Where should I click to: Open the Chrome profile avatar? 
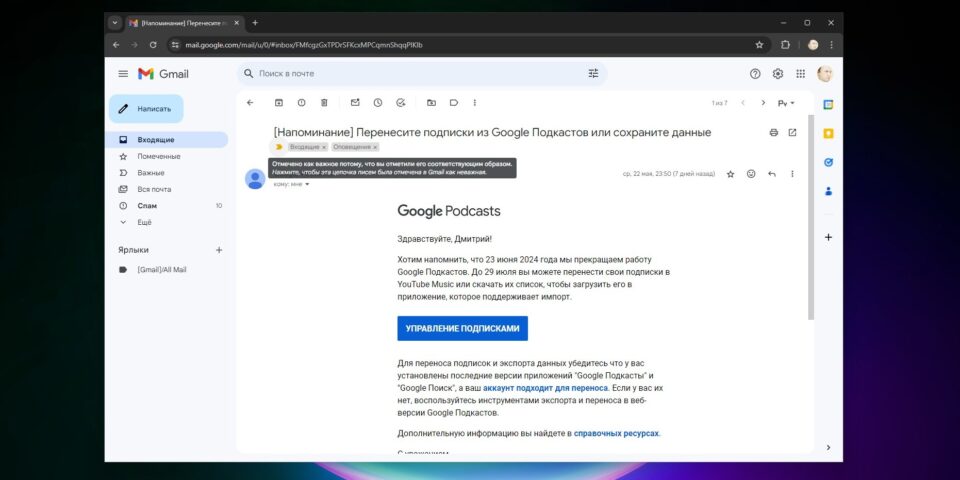(x=813, y=45)
